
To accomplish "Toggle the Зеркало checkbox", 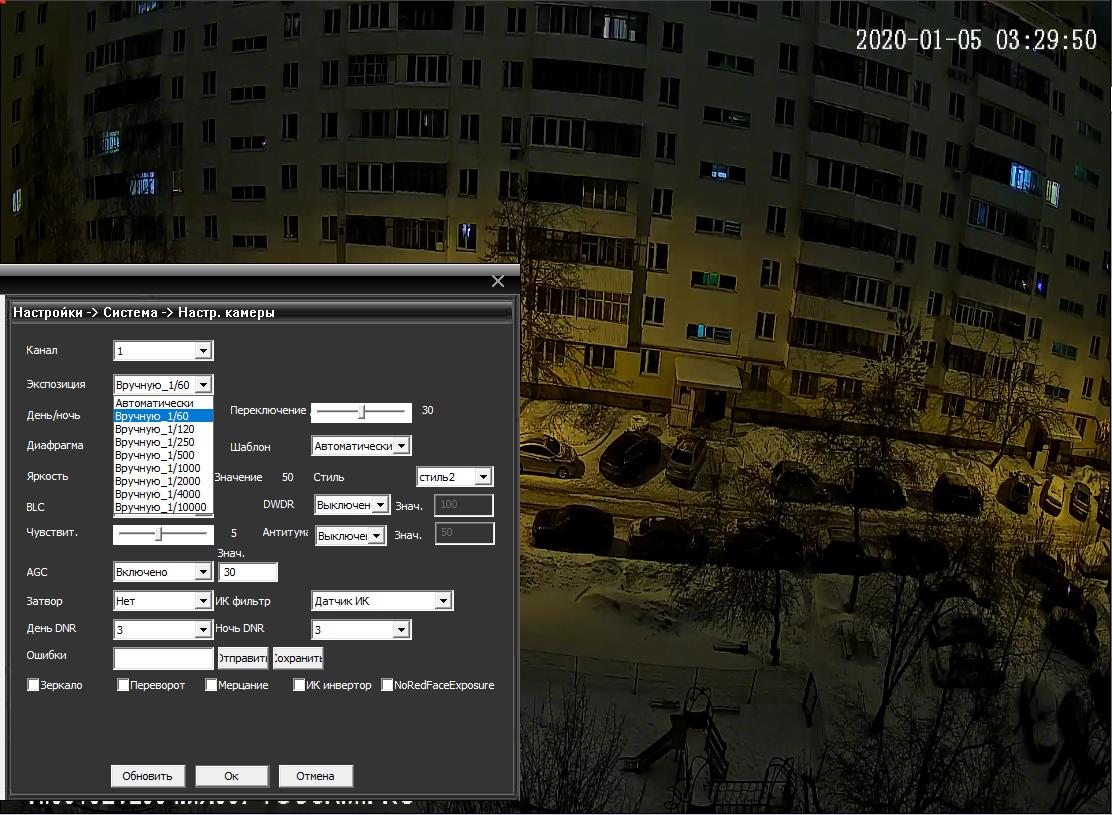I will tap(33, 685).
